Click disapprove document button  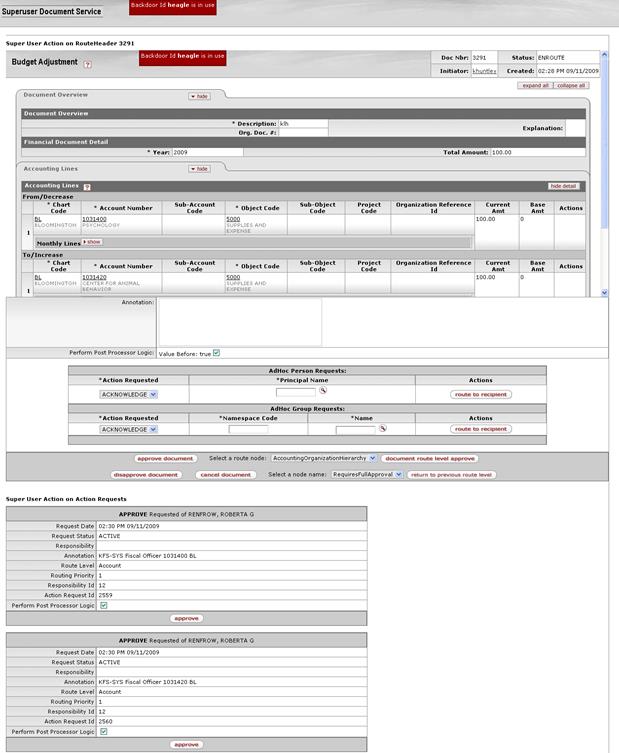[146, 474]
